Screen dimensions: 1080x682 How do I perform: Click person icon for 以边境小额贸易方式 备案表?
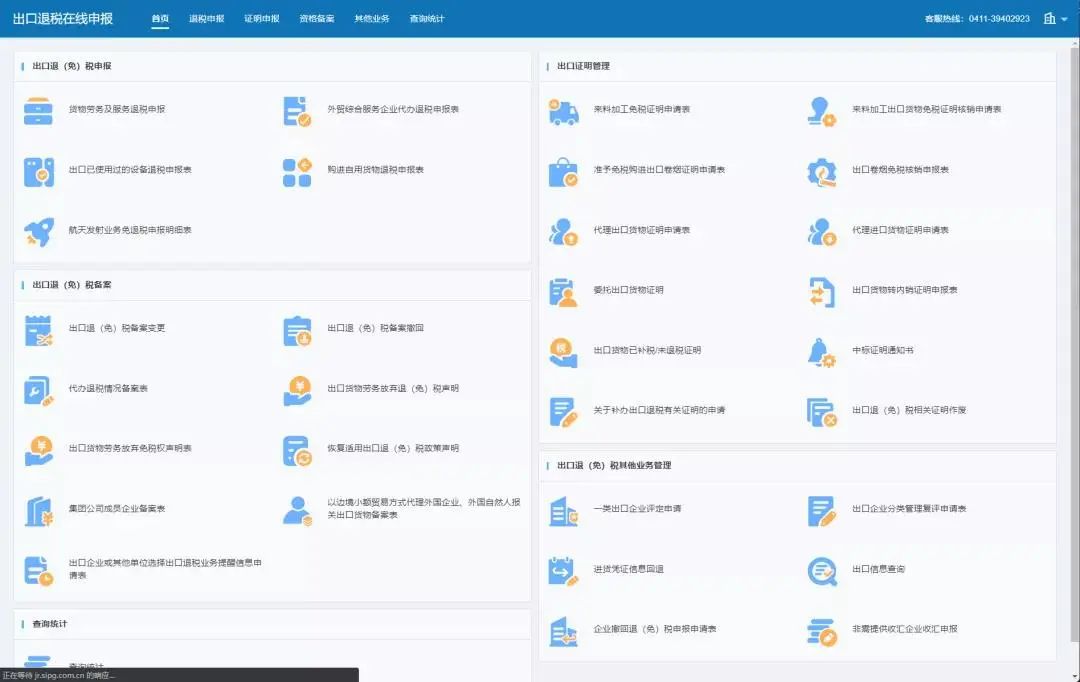pyautogui.click(x=297, y=511)
